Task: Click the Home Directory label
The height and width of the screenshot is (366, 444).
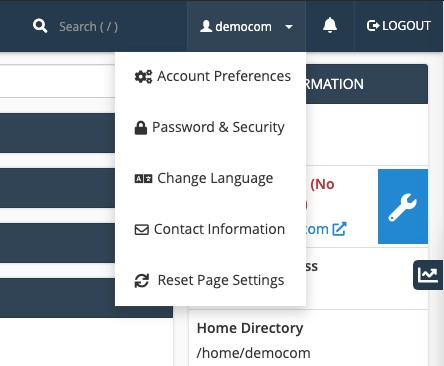Action: [250, 328]
